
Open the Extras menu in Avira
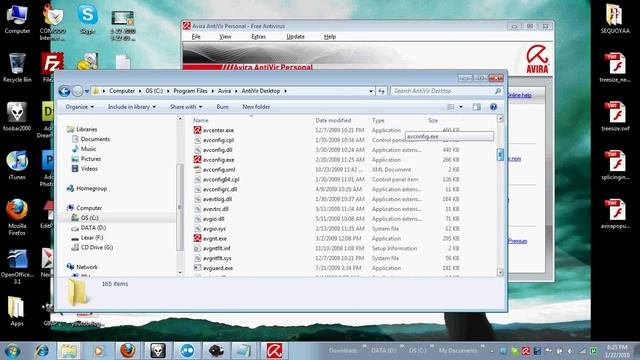pos(258,36)
